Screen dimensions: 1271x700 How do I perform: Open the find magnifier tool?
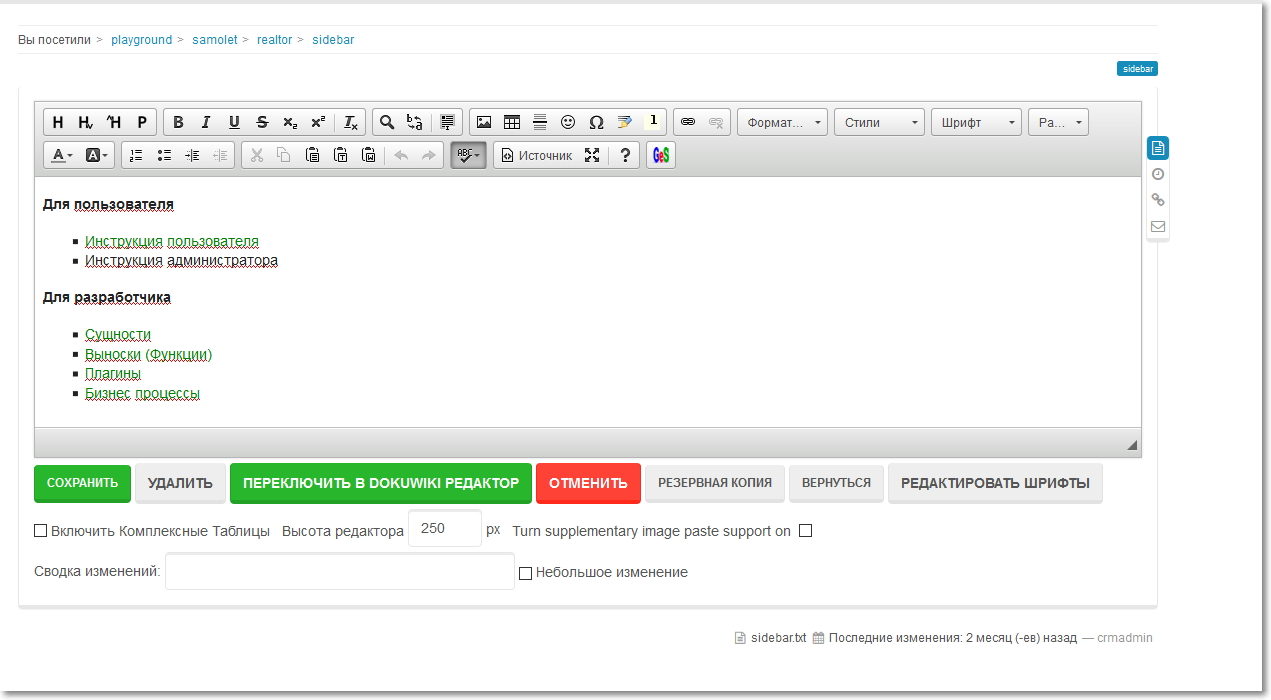tap(387, 122)
